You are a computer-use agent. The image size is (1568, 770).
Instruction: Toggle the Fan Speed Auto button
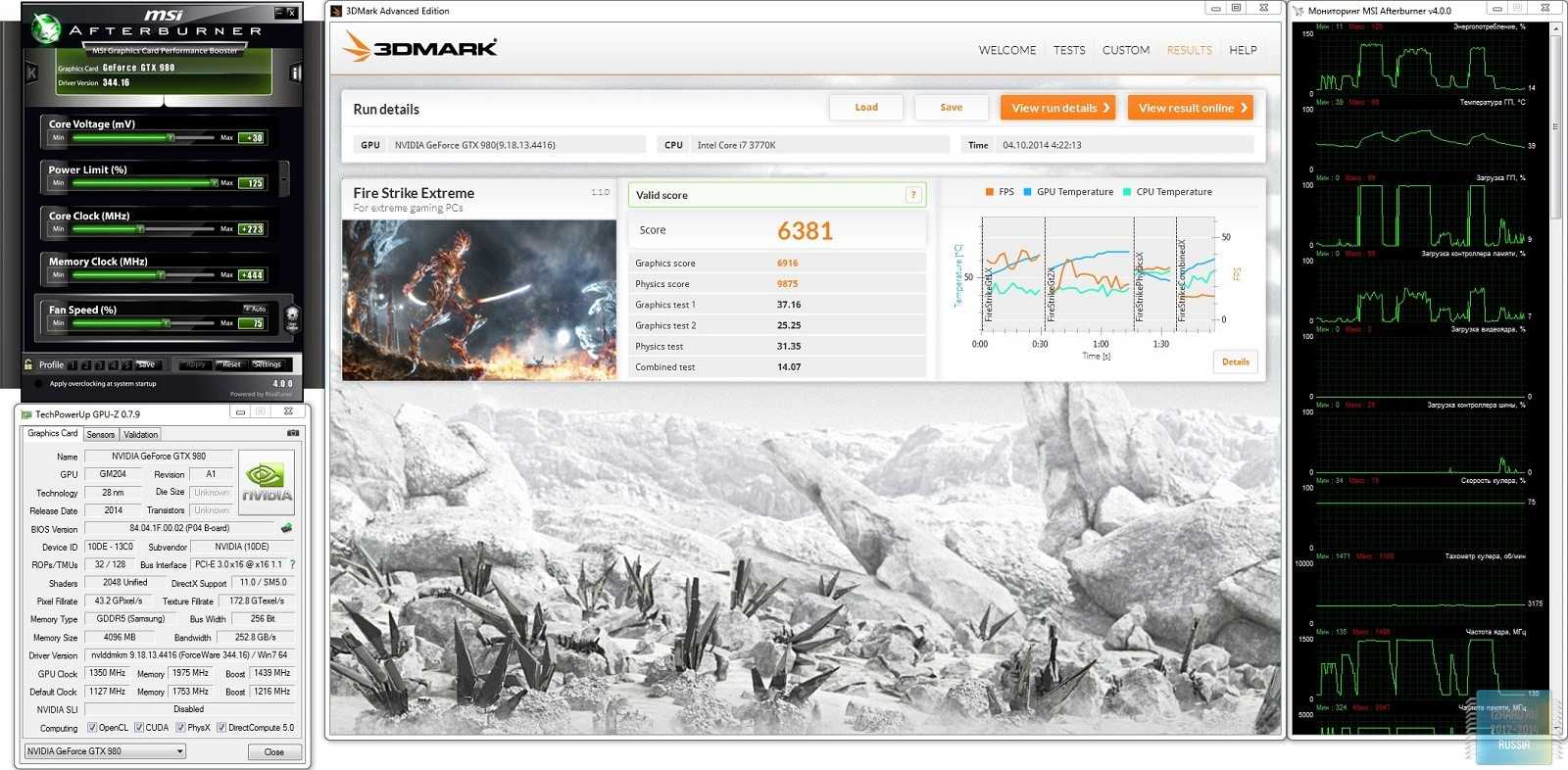tap(255, 309)
